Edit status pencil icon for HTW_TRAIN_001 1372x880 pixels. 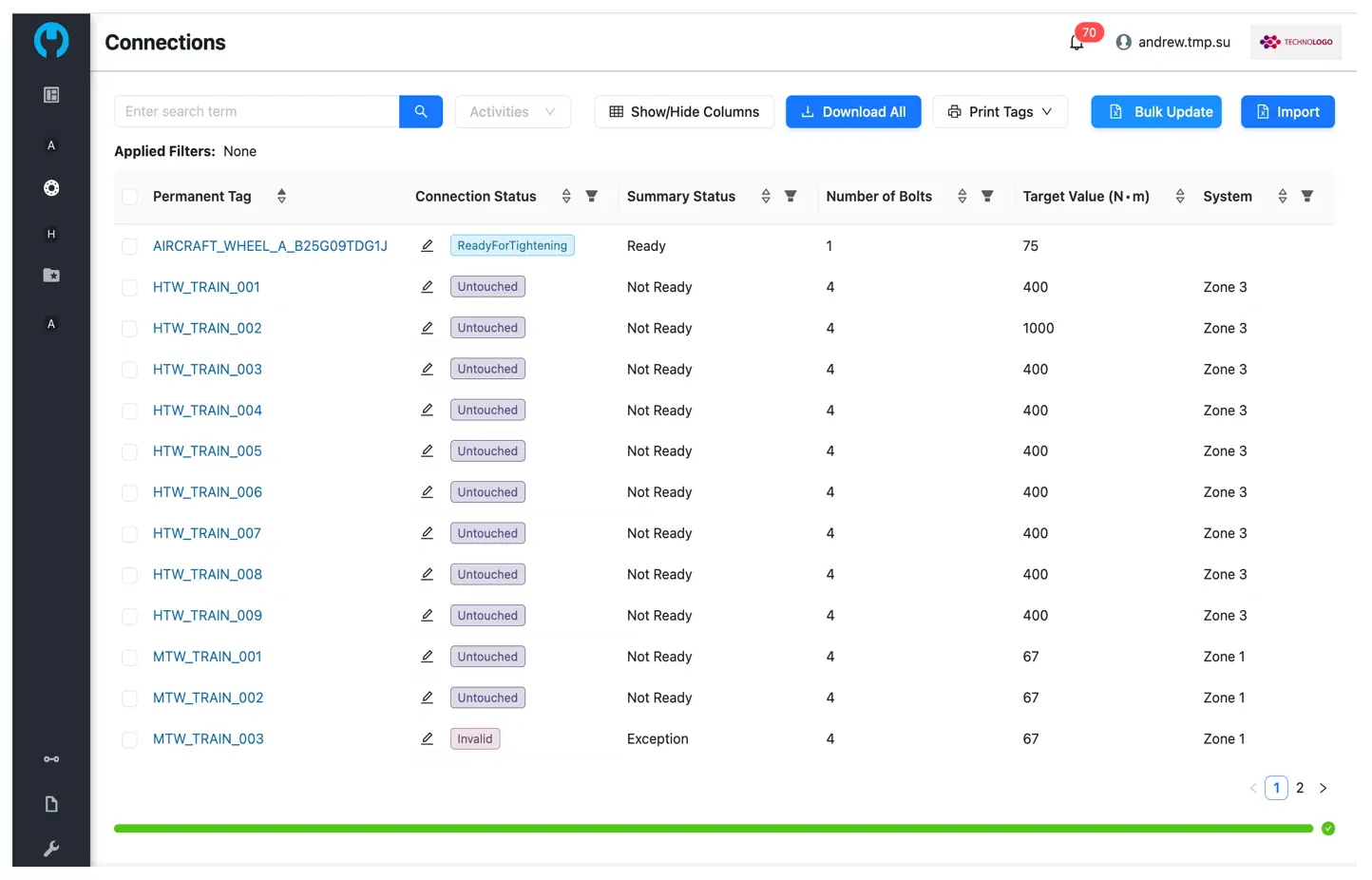click(428, 287)
